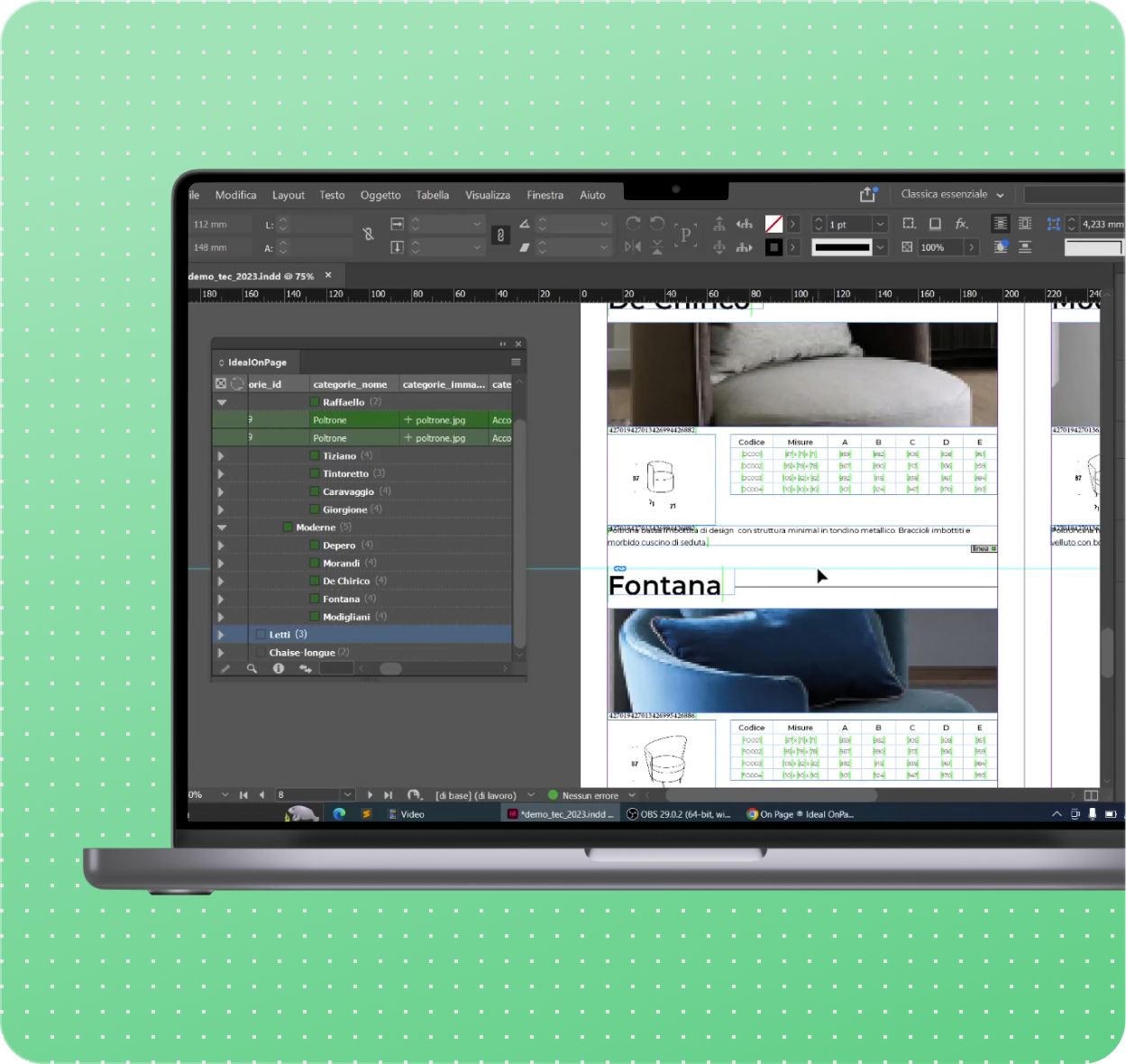Toggle the constrain proportions chain link icon
This screenshot has width=1126, height=1064.
[x=500, y=235]
